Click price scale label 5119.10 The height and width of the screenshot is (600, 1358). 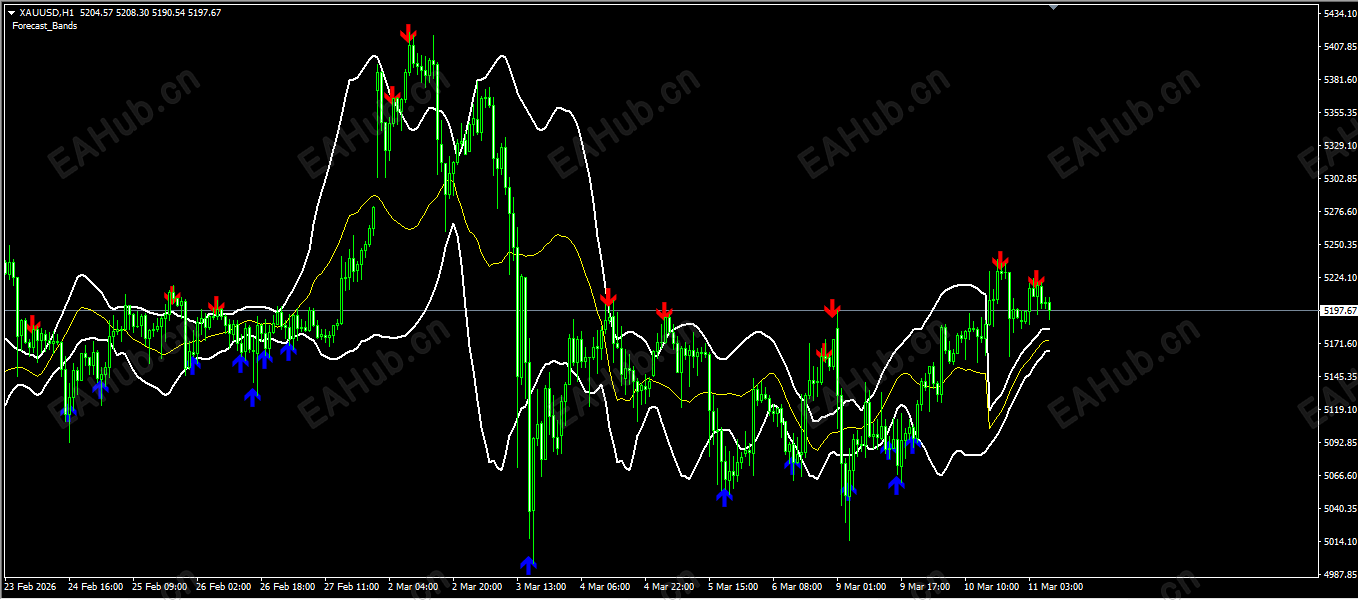1339,410
